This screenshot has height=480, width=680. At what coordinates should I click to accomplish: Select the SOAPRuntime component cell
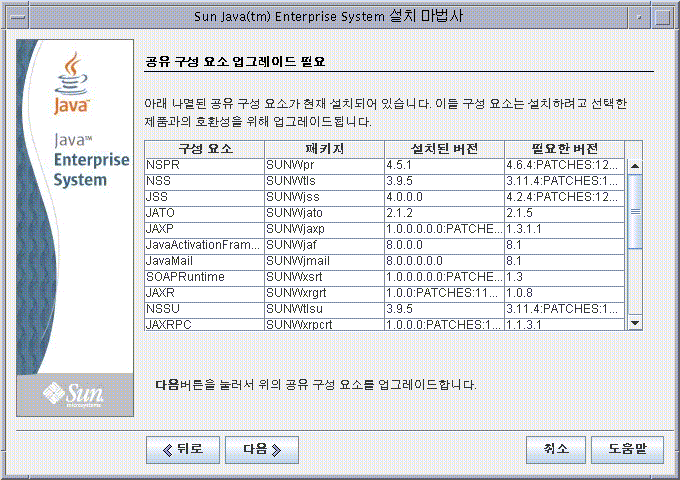tap(205, 277)
